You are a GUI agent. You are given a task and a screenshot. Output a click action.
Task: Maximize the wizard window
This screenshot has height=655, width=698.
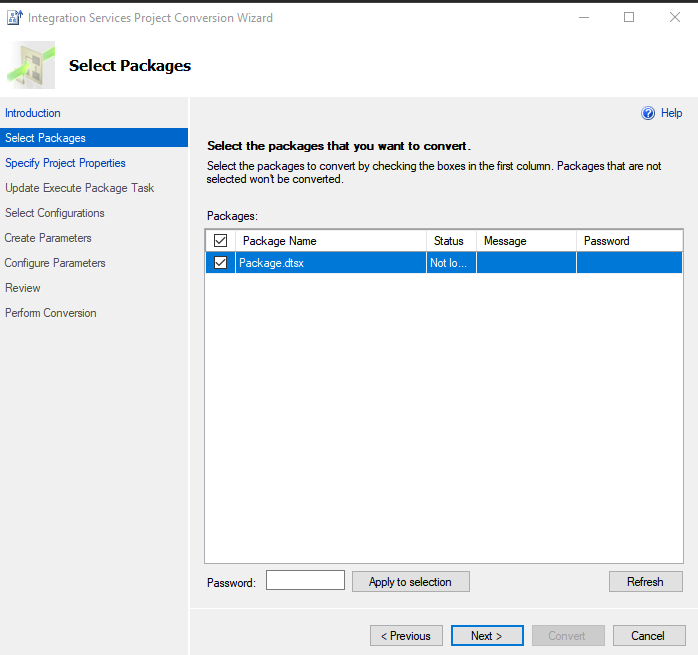[629, 17]
